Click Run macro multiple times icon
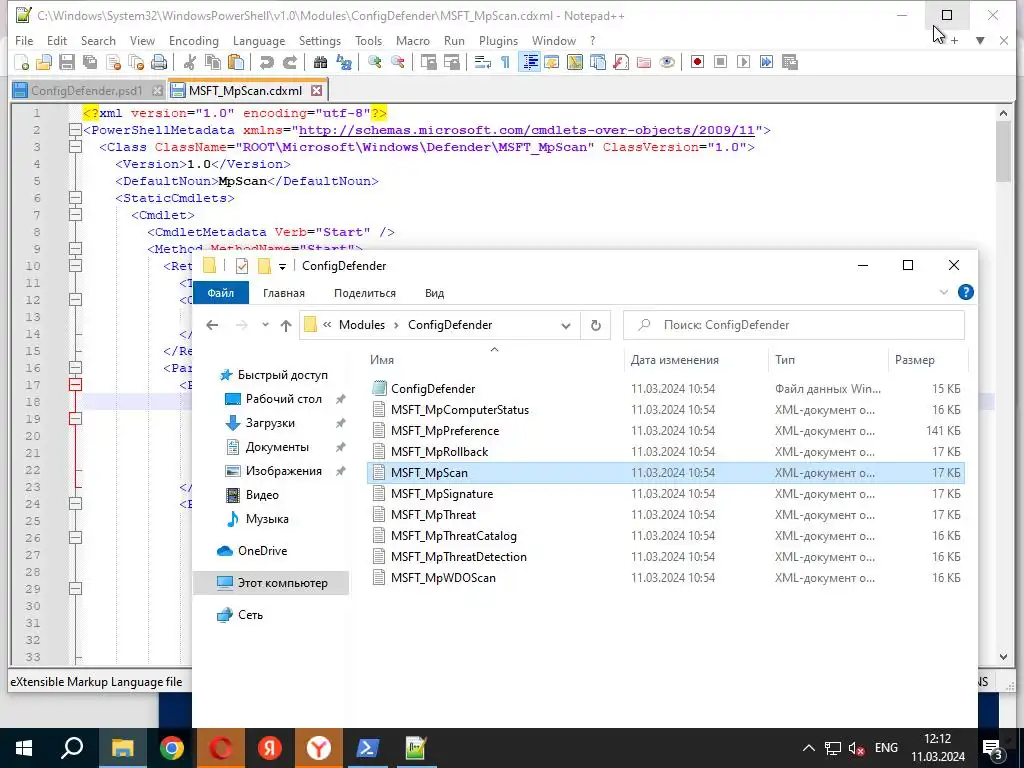The image size is (1024, 768). 767,62
